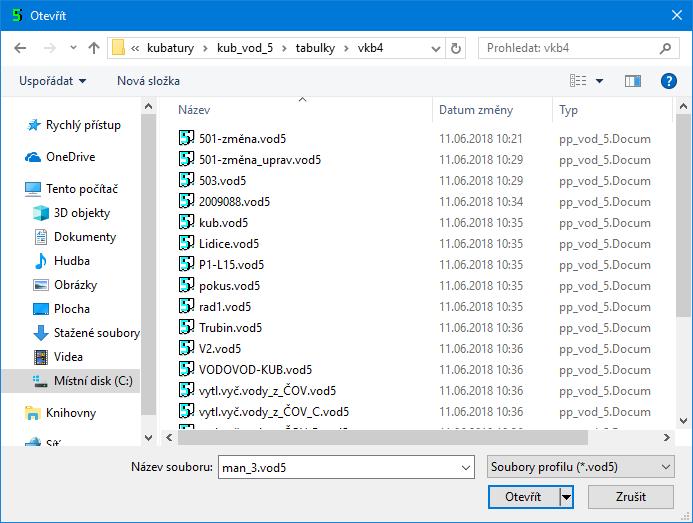Open Videa folder in sidebar

coord(59,357)
